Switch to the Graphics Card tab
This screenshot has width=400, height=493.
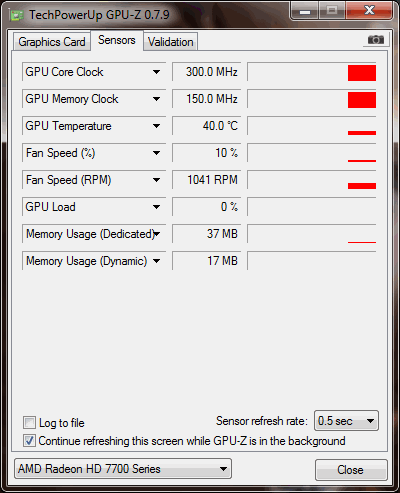coord(52,42)
